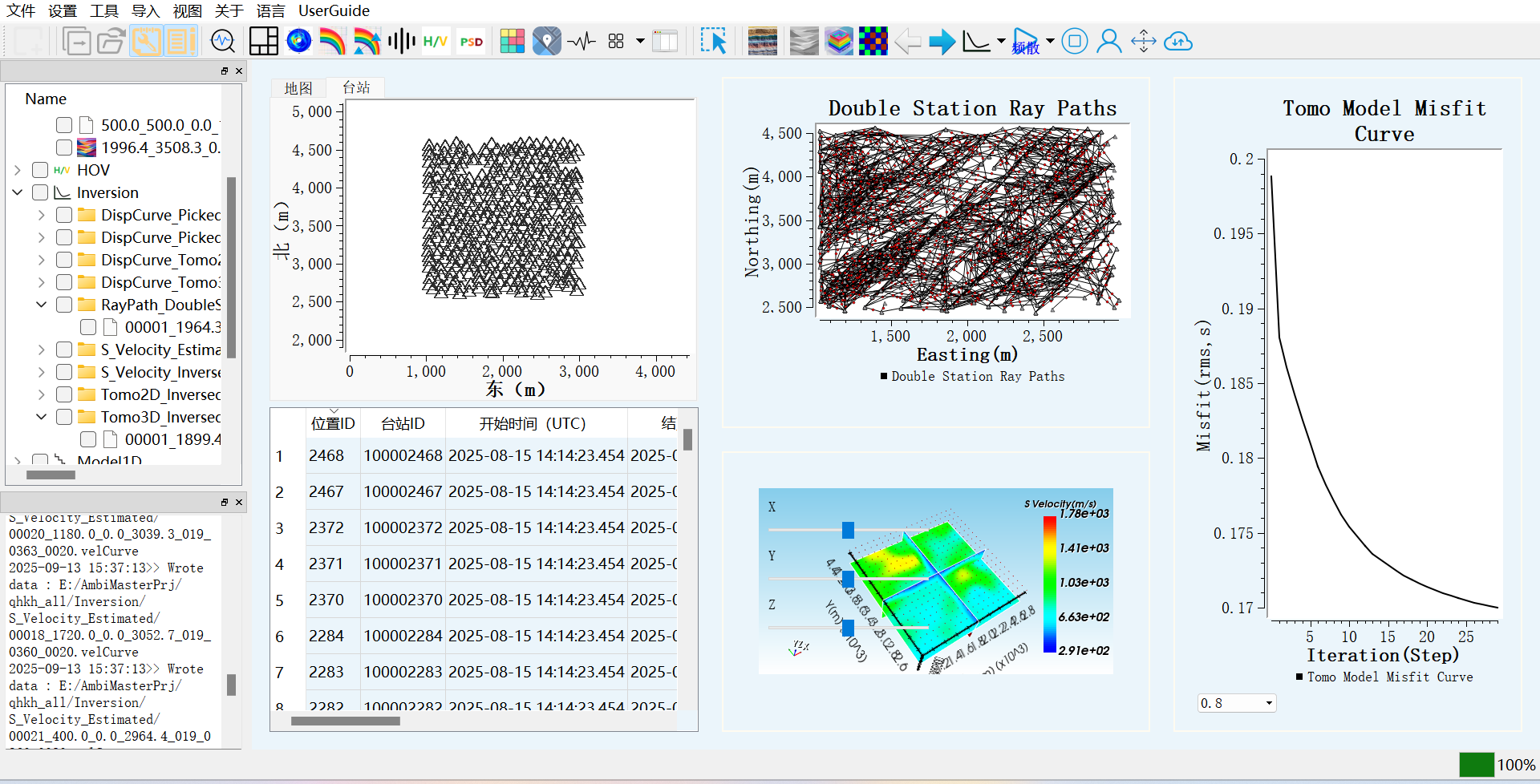Activate the dashed rectangle selection tool

pos(712,41)
